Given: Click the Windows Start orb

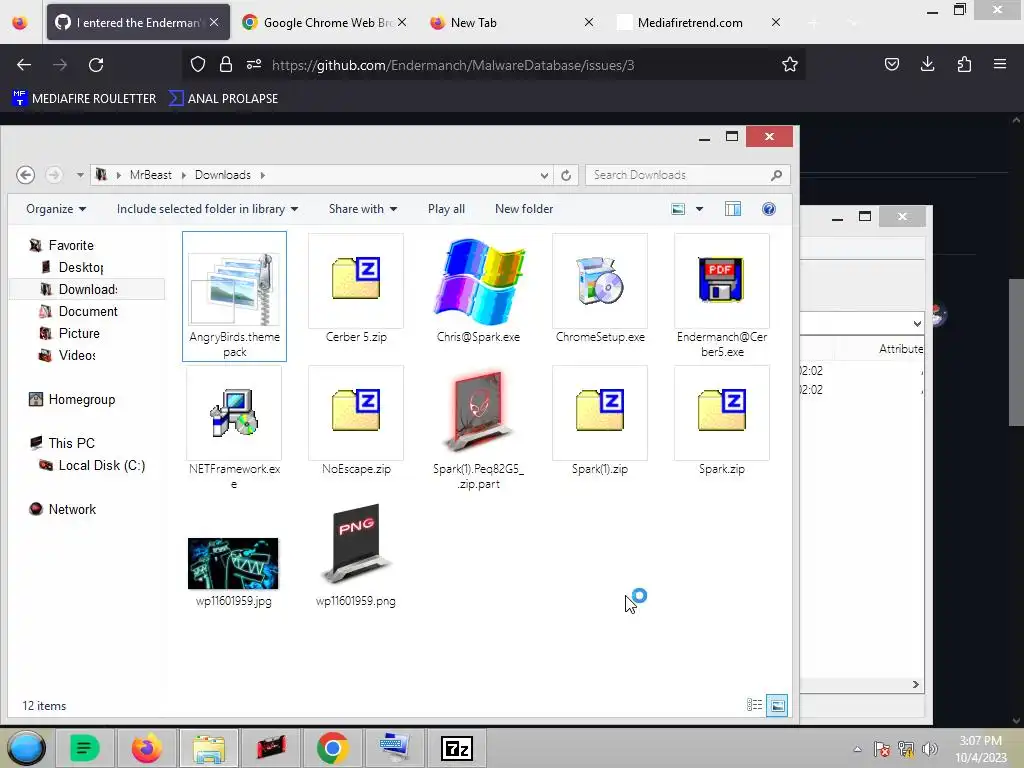Looking at the screenshot, I should (27, 748).
